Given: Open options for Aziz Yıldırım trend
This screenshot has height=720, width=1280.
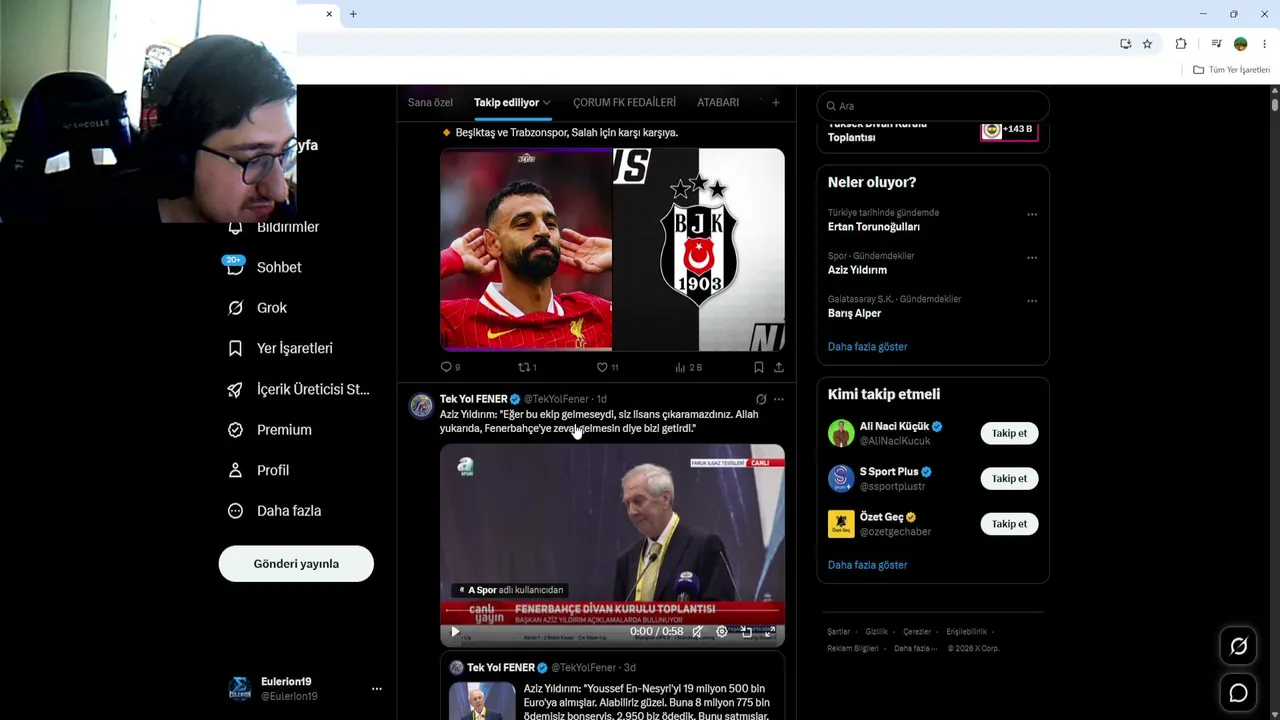Looking at the screenshot, I should [1032, 257].
